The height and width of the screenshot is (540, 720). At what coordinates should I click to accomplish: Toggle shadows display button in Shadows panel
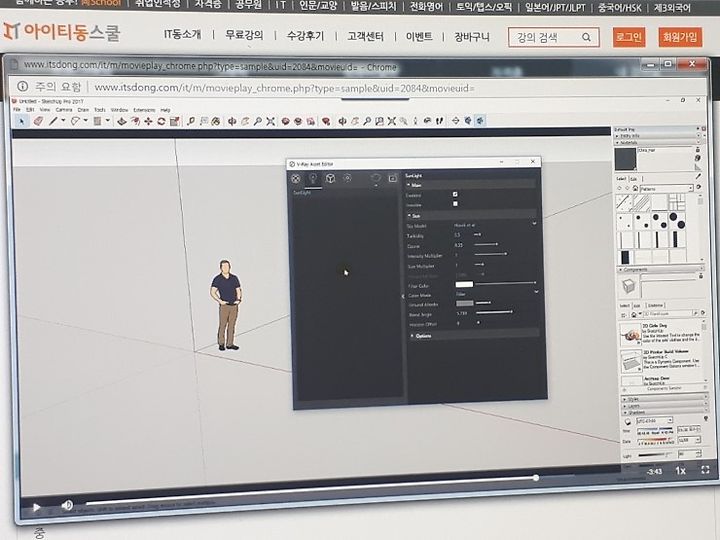tap(628, 422)
